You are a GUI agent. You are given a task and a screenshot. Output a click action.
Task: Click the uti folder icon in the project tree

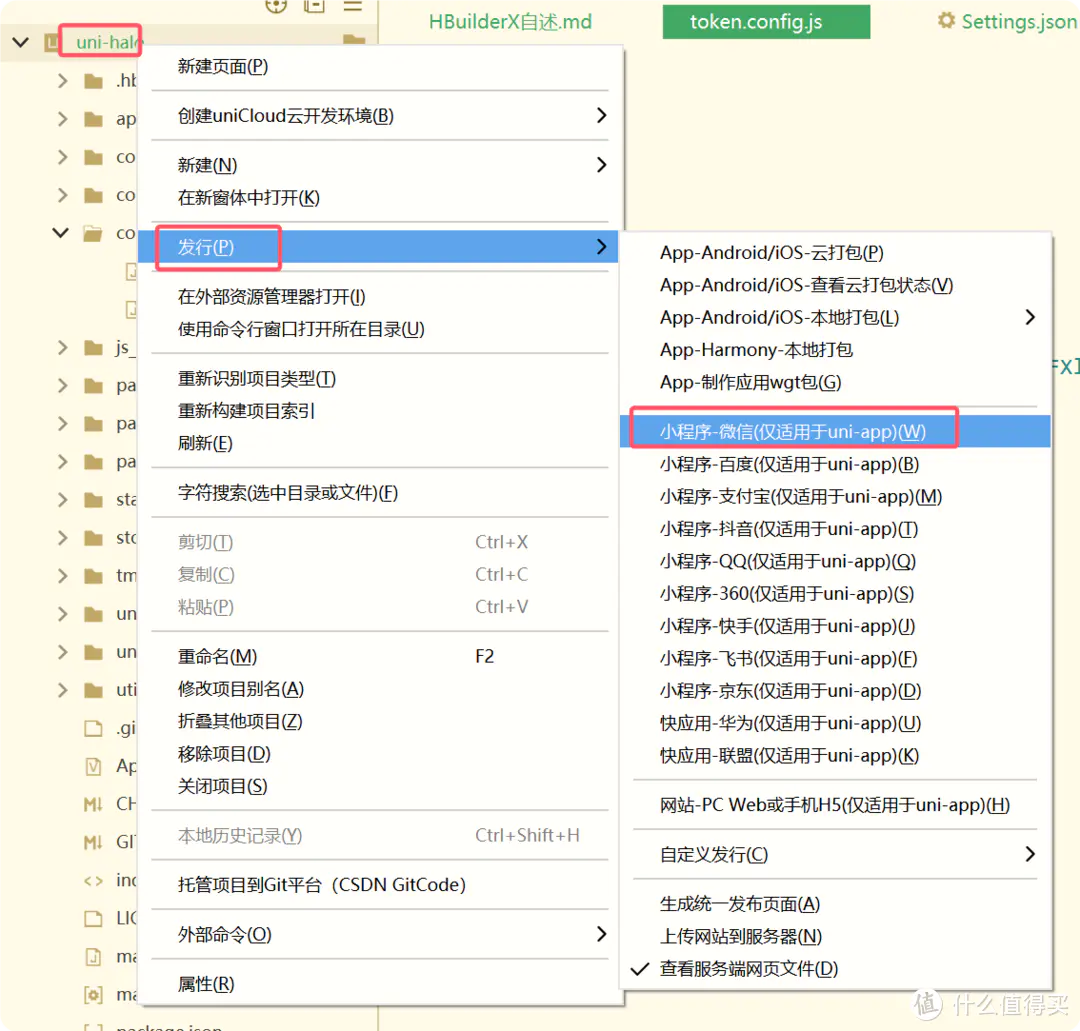tap(94, 690)
